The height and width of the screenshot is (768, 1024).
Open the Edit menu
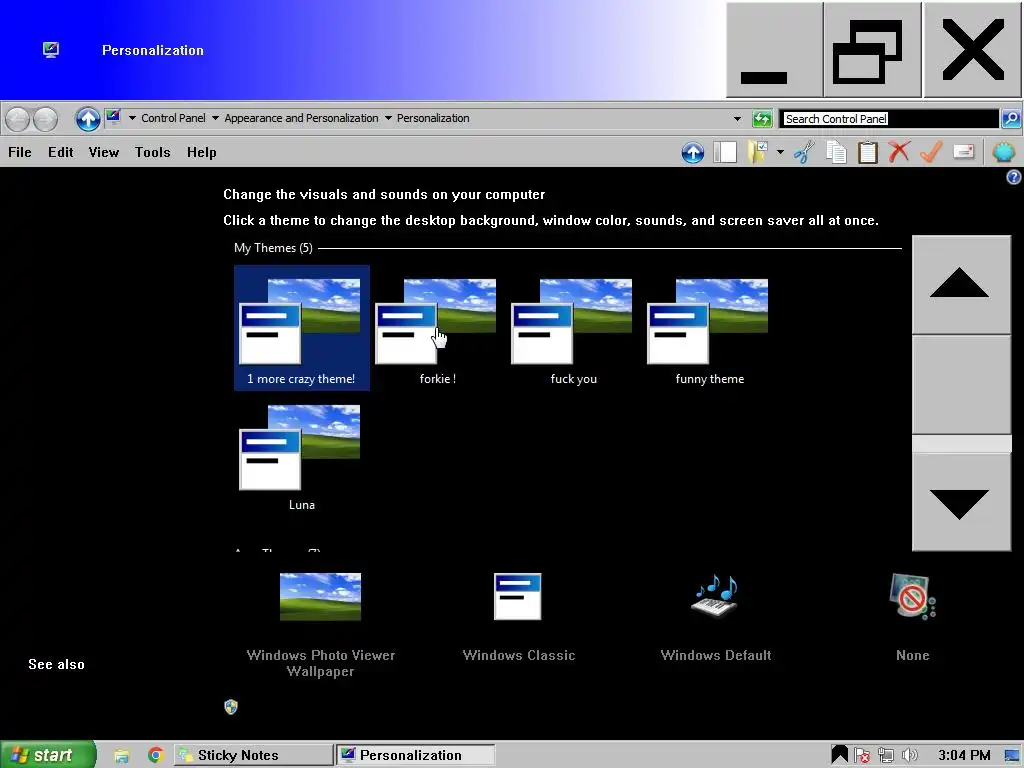coord(60,152)
